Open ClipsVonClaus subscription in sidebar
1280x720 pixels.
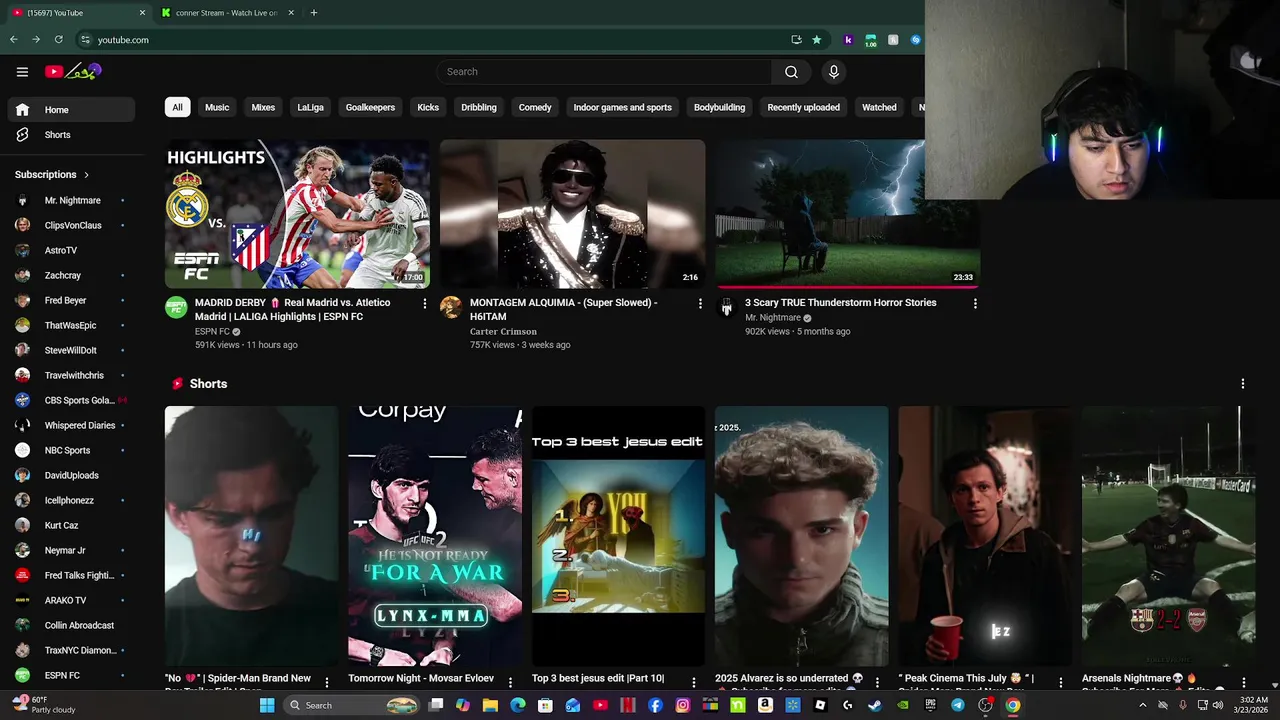70,225
